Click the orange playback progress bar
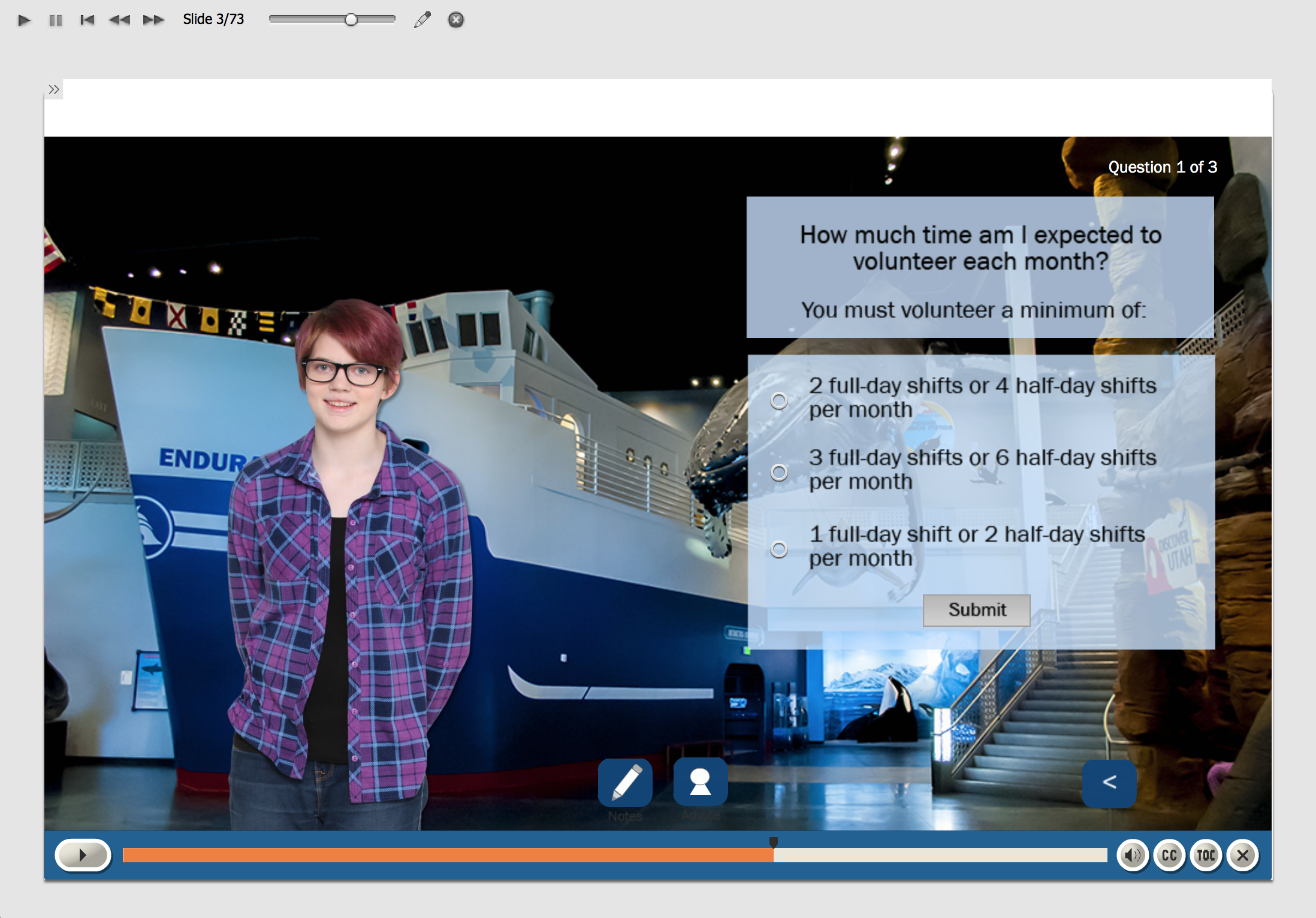Image resolution: width=1316 pixels, height=918 pixels. (447, 855)
